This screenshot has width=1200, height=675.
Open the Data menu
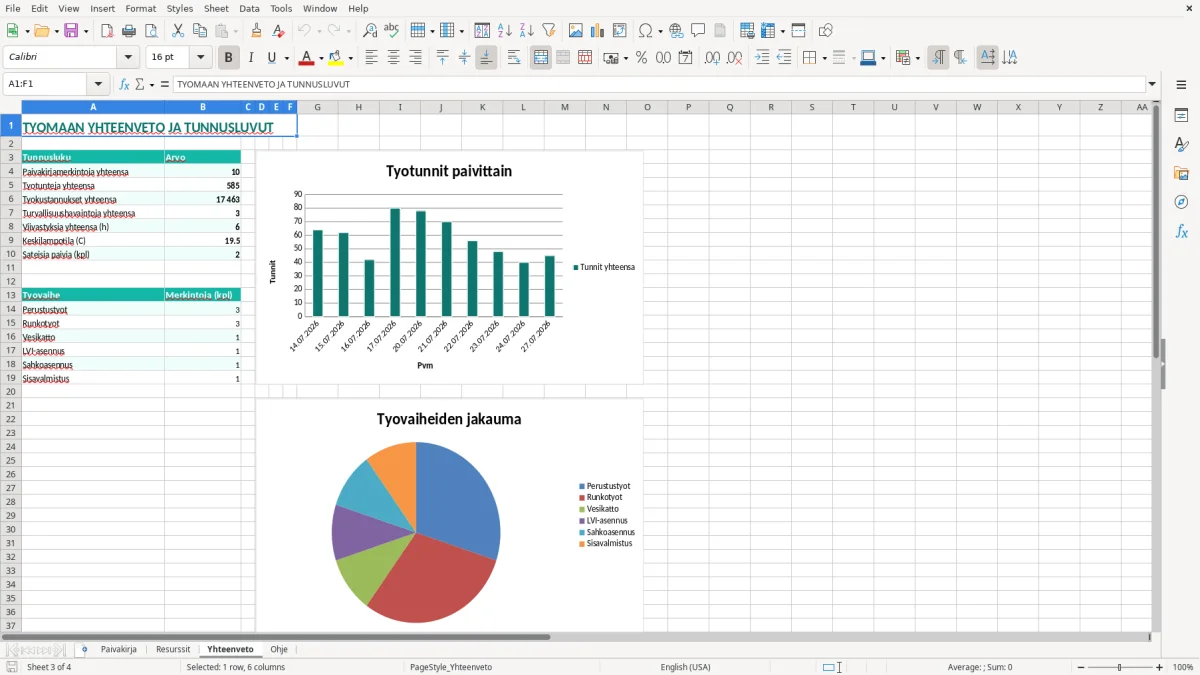point(249,8)
